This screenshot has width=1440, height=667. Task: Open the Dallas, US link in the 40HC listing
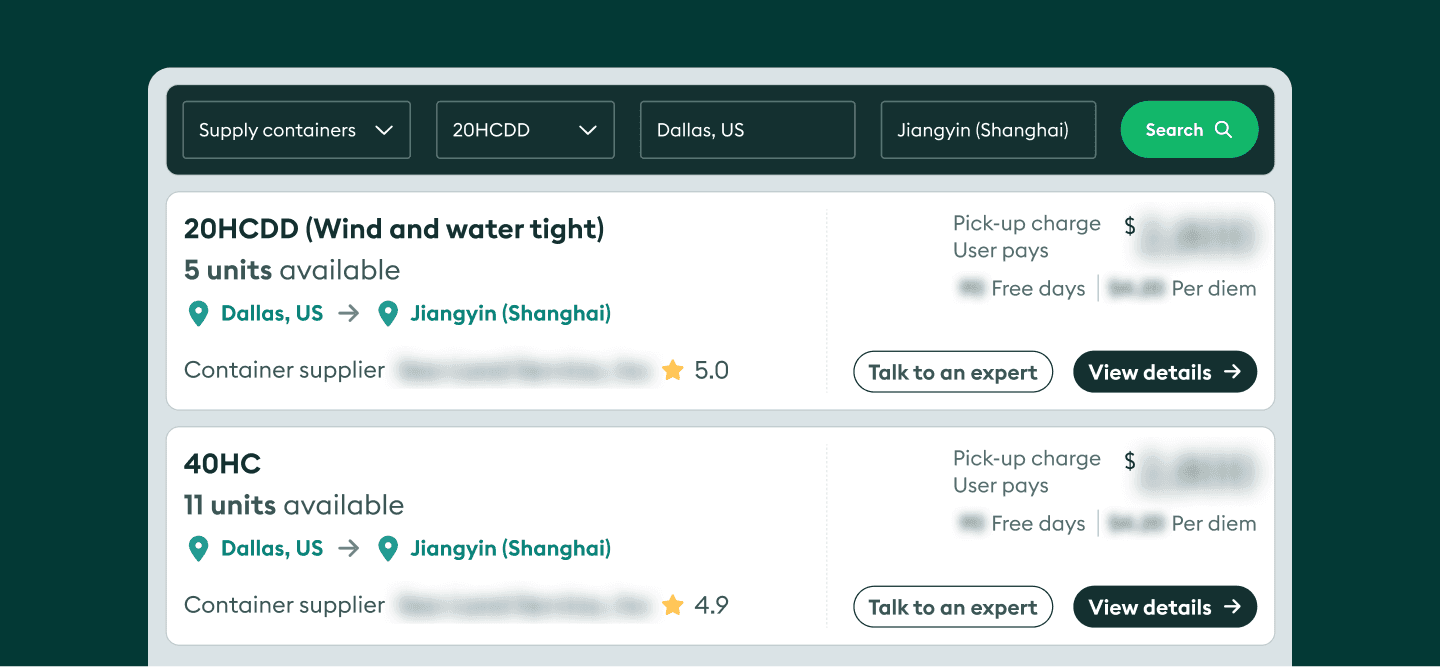(x=272, y=549)
